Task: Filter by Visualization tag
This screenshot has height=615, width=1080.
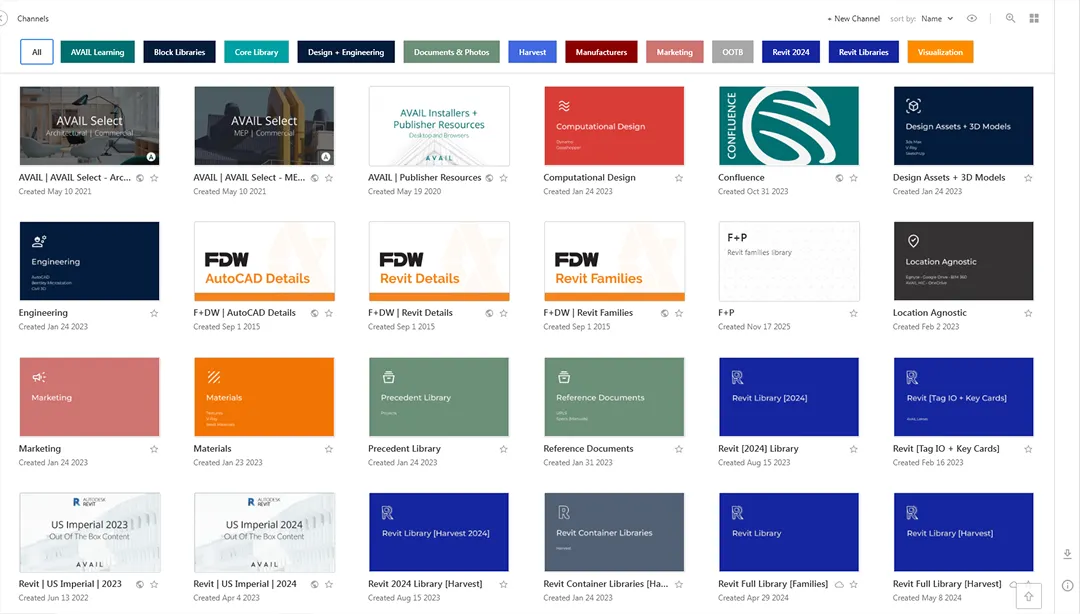Action: (939, 52)
